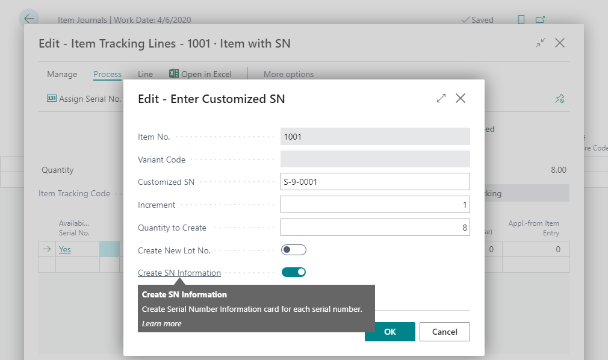Click the back arrow on Item Journals
The width and height of the screenshot is (608, 360).
pos(29,19)
